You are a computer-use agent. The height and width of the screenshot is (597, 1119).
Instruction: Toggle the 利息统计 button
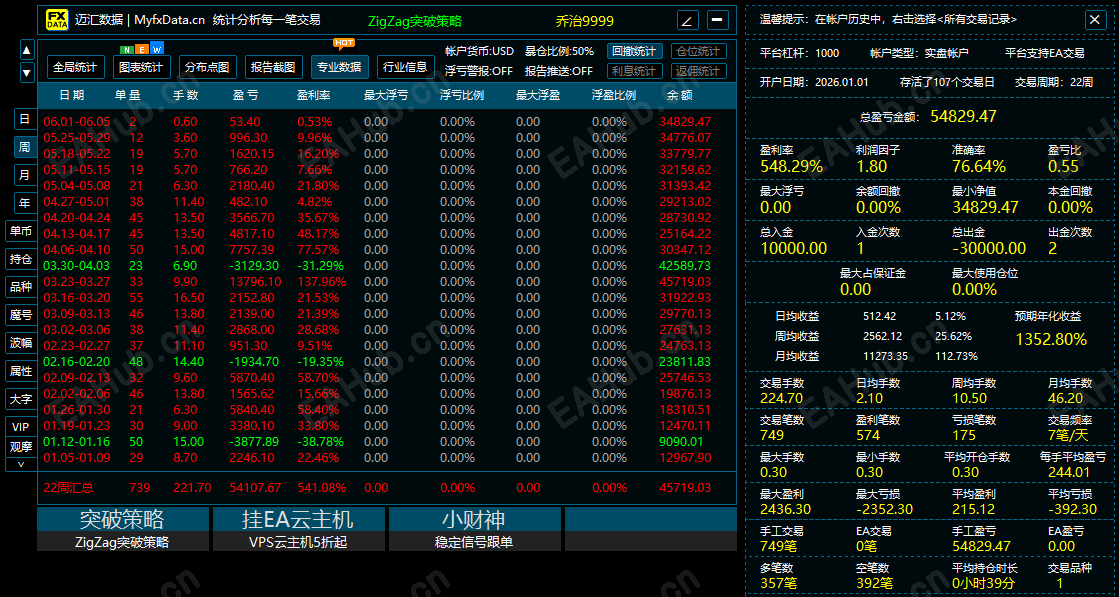[635, 71]
